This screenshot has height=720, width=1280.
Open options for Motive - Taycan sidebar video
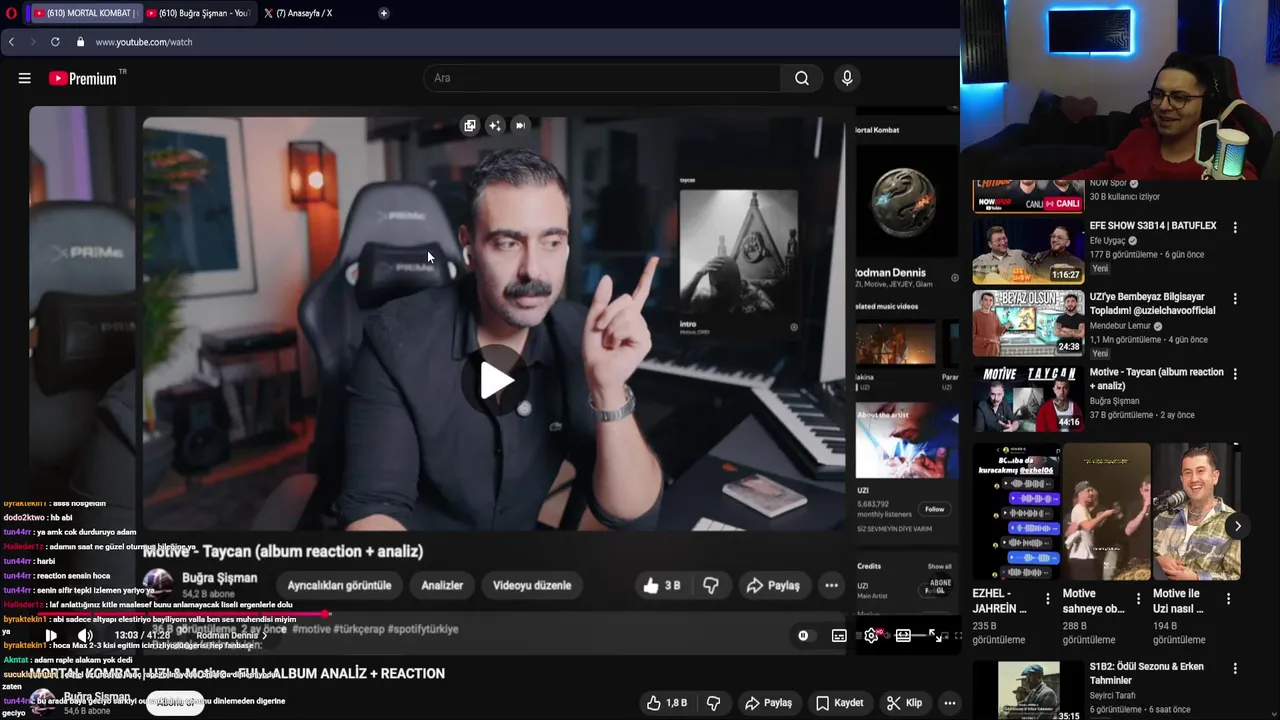(x=1235, y=374)
